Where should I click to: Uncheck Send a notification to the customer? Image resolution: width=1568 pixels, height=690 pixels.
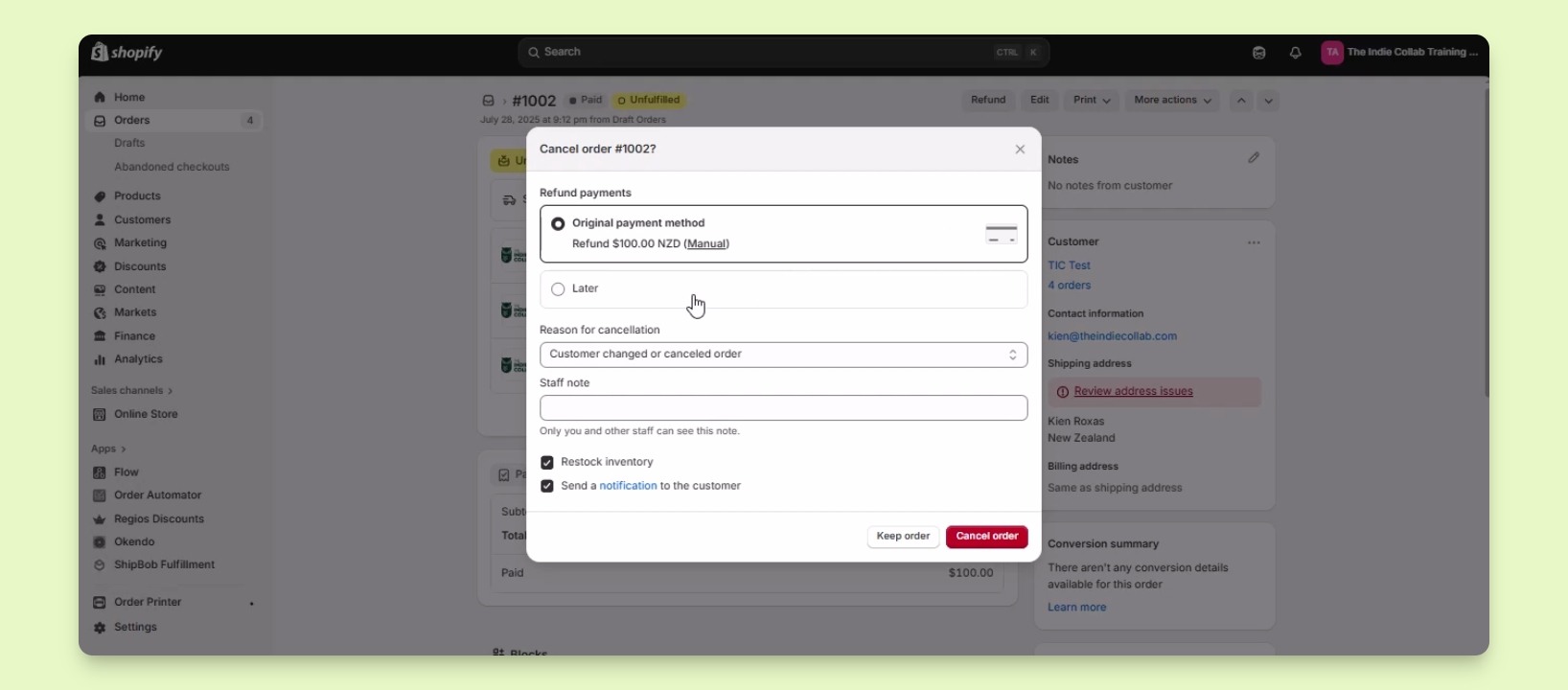point(547,487)
